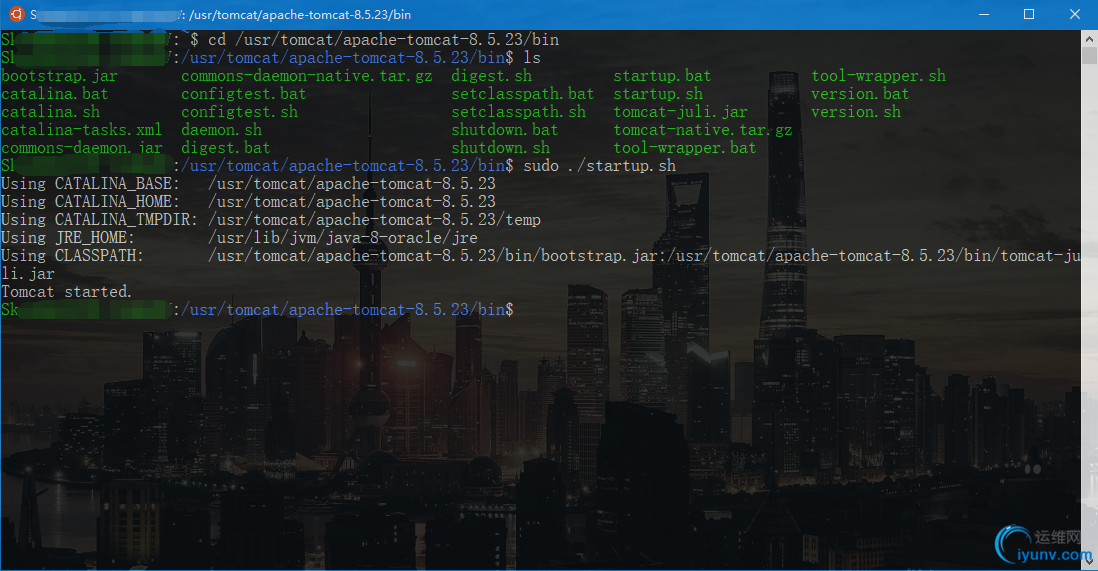Screen dimensions: 1098x571
Task: Click the tomcat-native.tar.gz file name
Action: [703, 130]
